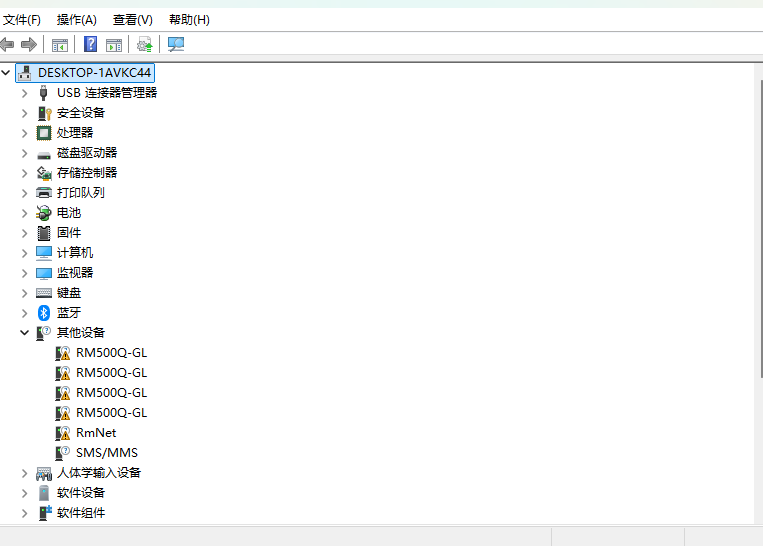The height and width of the screenshot is (546, 763).
Task: Click the Update driver toolbar icon
Action: tap(145, 44)
